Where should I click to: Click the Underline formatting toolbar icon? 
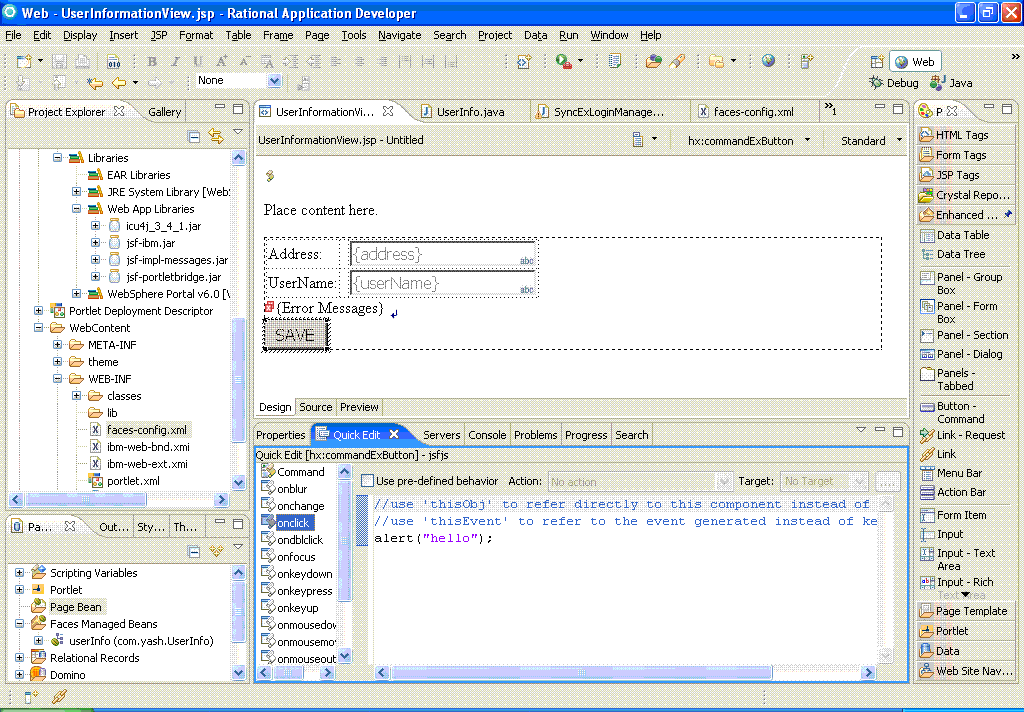(x=198, y=61)
